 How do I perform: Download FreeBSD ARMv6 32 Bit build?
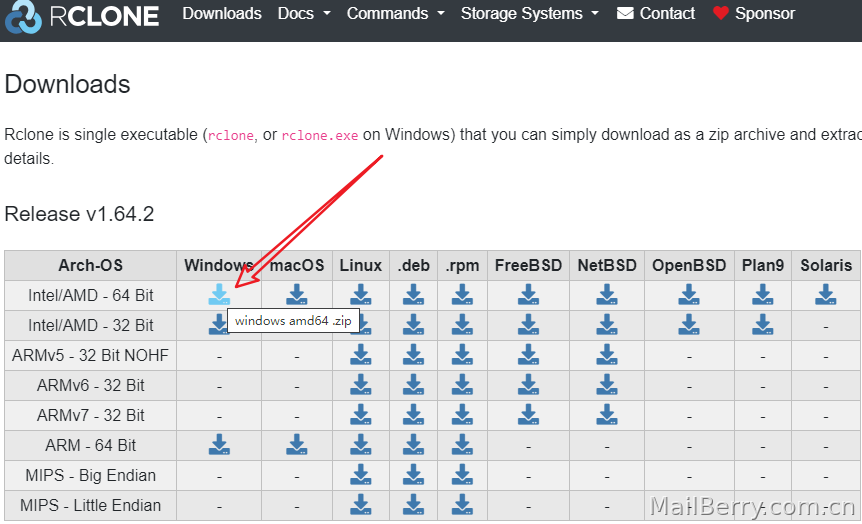(x=528, y=385)
